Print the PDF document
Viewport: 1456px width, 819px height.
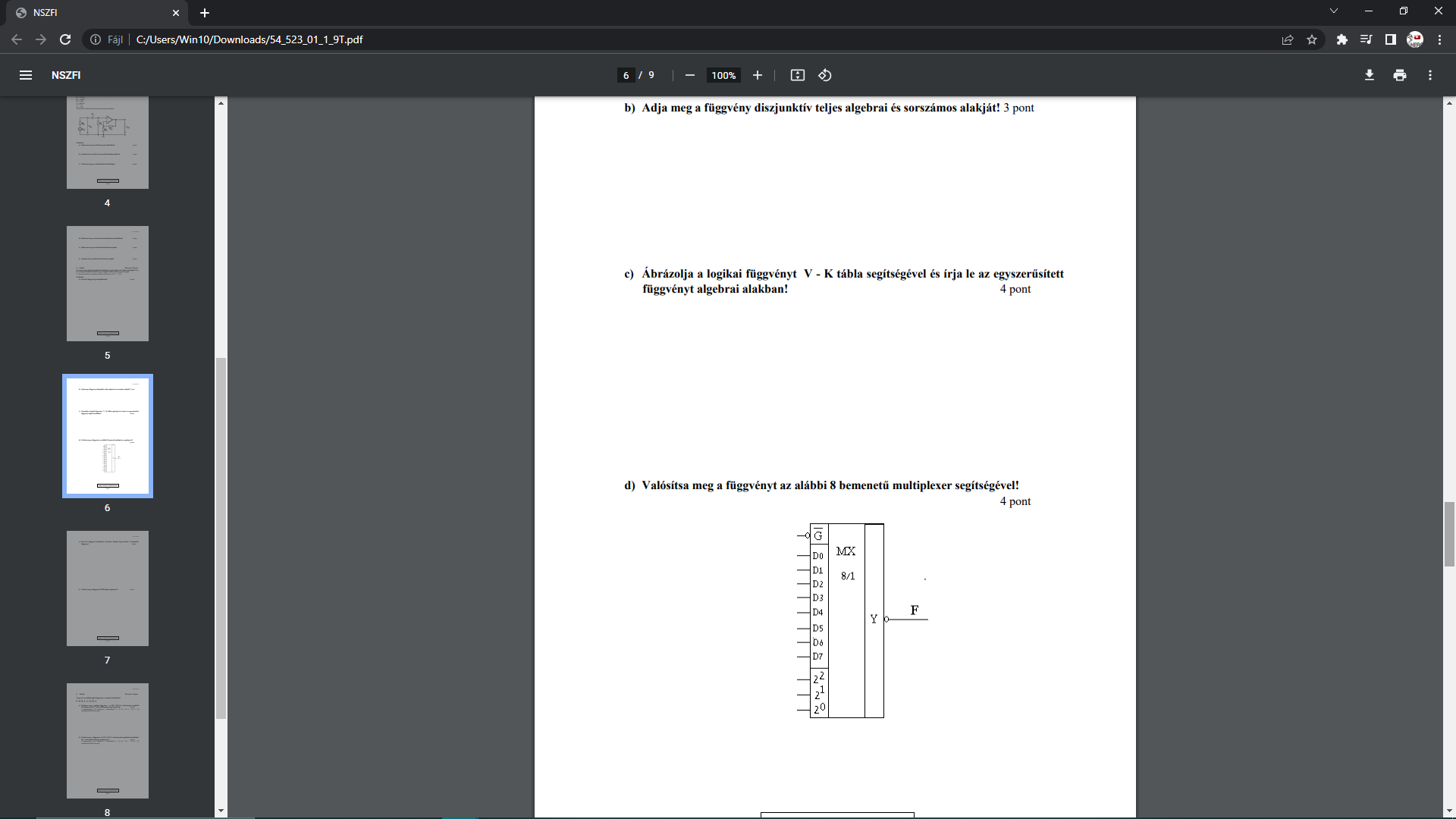point(1399,75)
